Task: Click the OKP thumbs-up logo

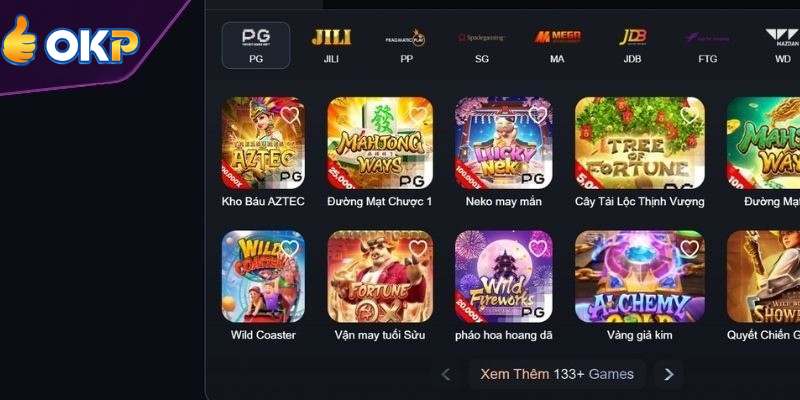Action: click(70, 41)
